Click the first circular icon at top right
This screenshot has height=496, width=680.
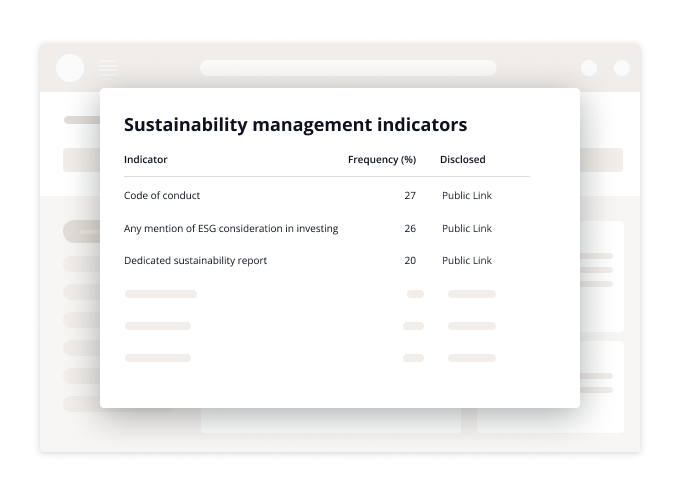(589, 68)
